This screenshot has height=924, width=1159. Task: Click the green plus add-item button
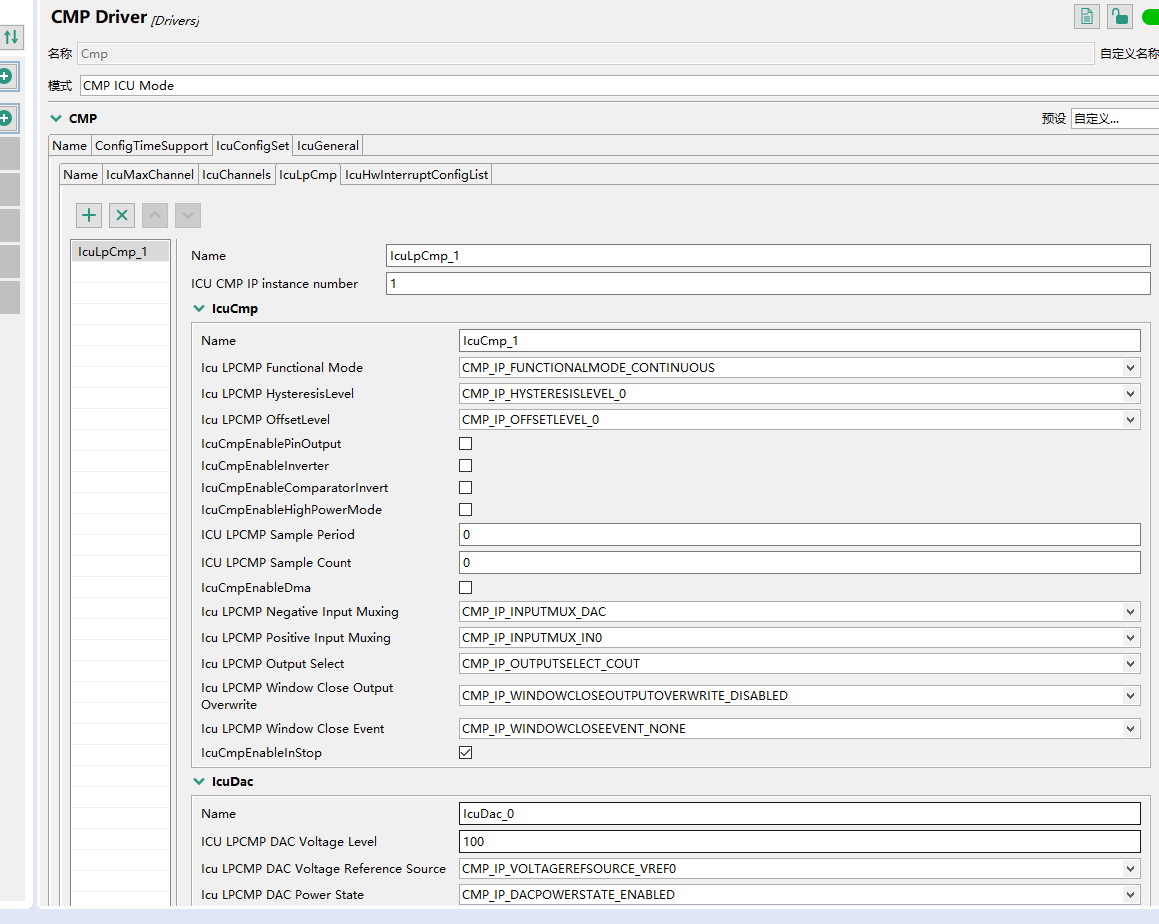pos(89,215)
